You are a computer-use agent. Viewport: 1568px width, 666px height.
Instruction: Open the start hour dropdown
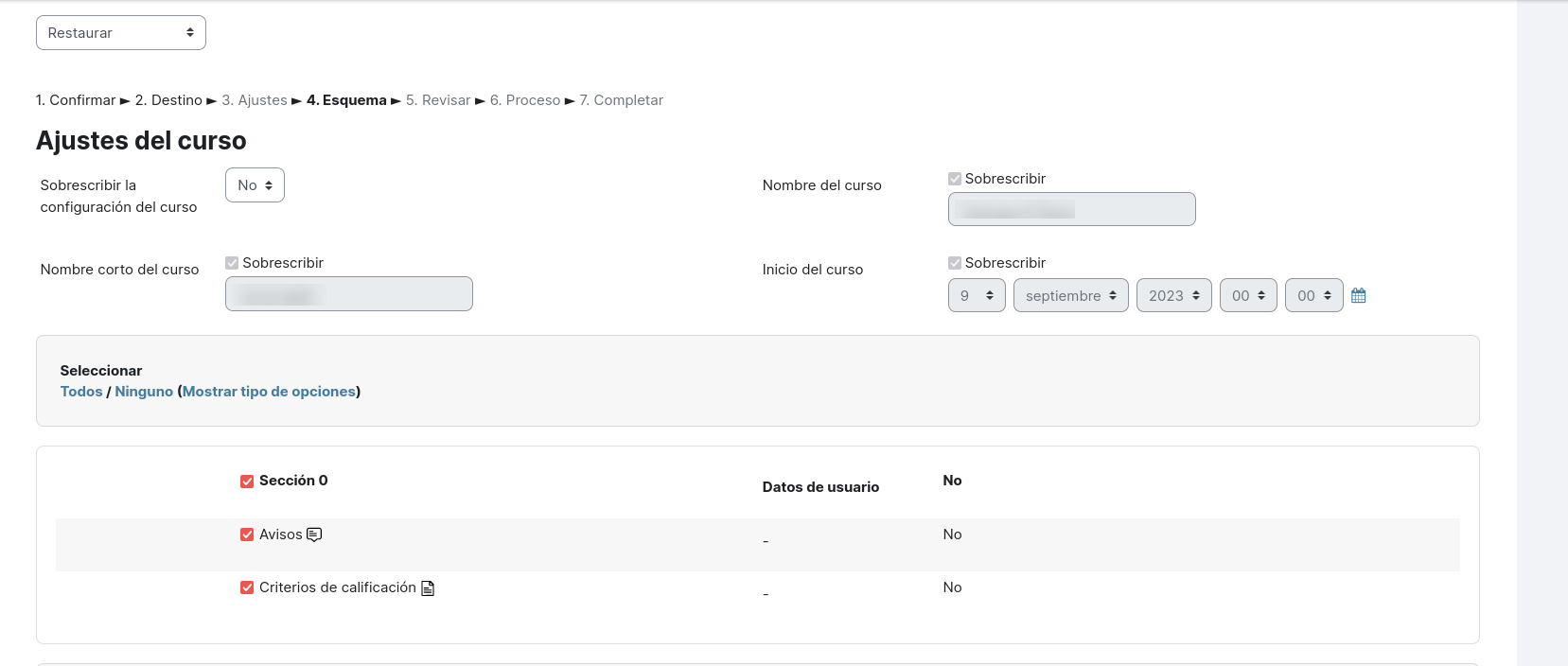(1249, 295)
